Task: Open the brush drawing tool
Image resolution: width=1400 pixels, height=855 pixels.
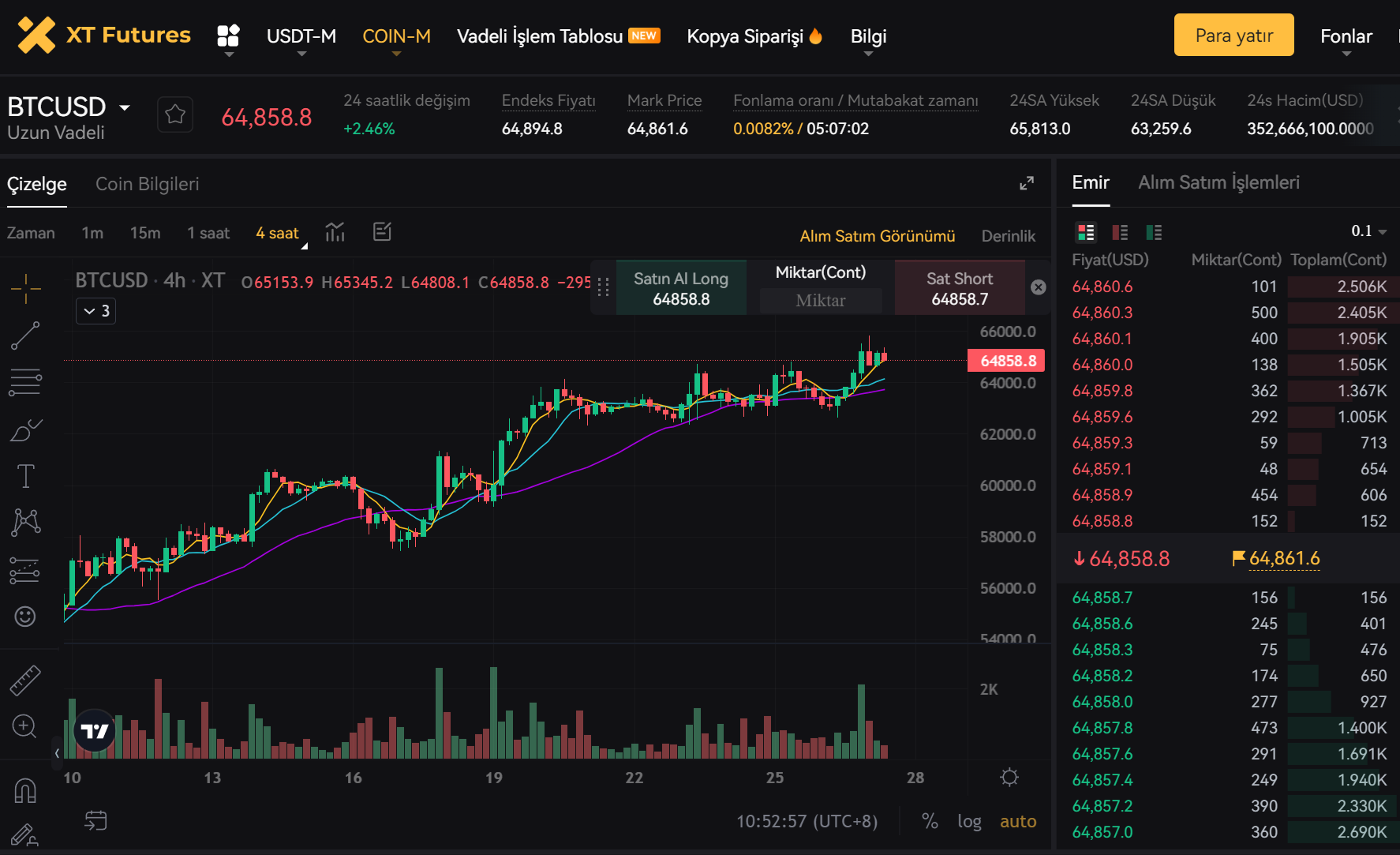Action: (x=26, y=429)
